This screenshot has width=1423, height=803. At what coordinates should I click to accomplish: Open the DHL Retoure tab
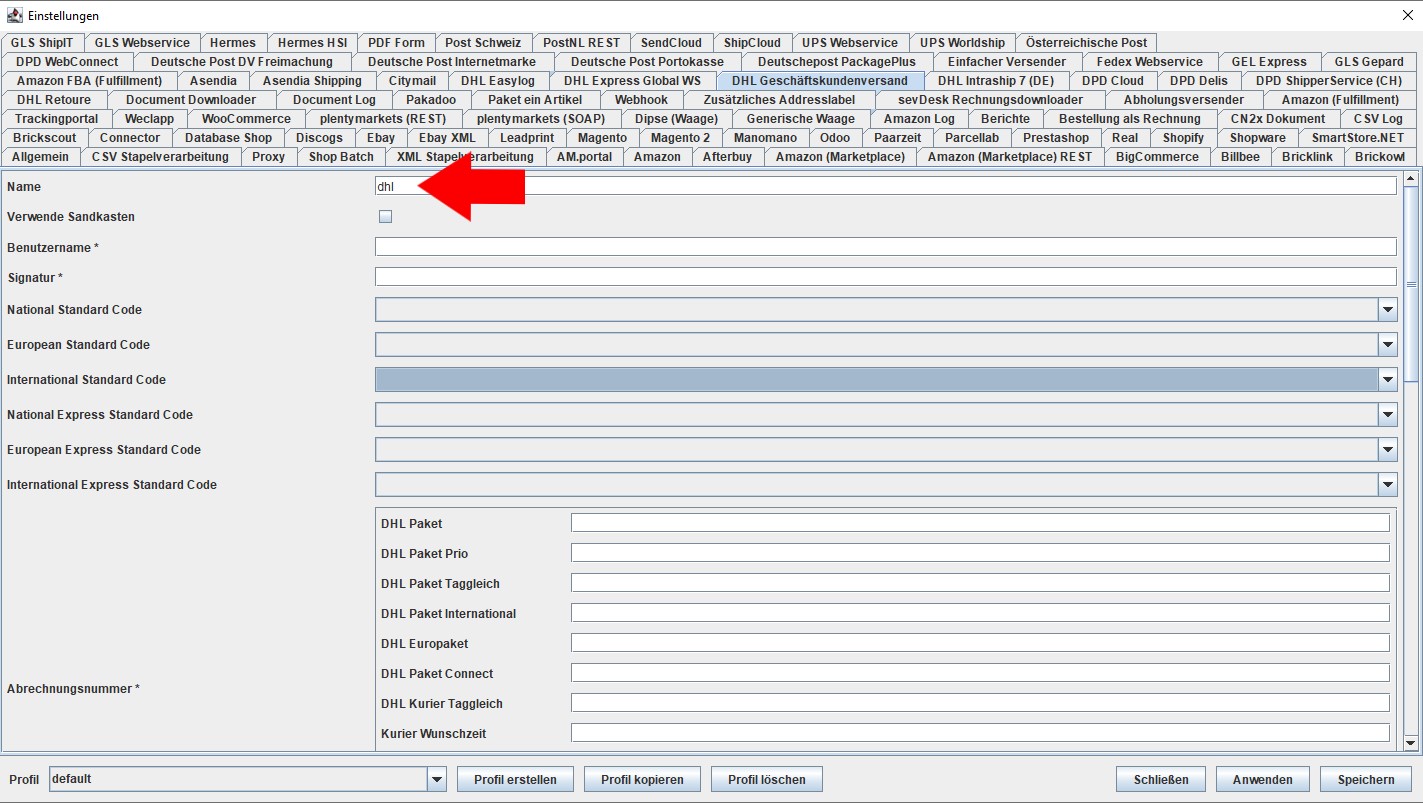click(54, 100)
